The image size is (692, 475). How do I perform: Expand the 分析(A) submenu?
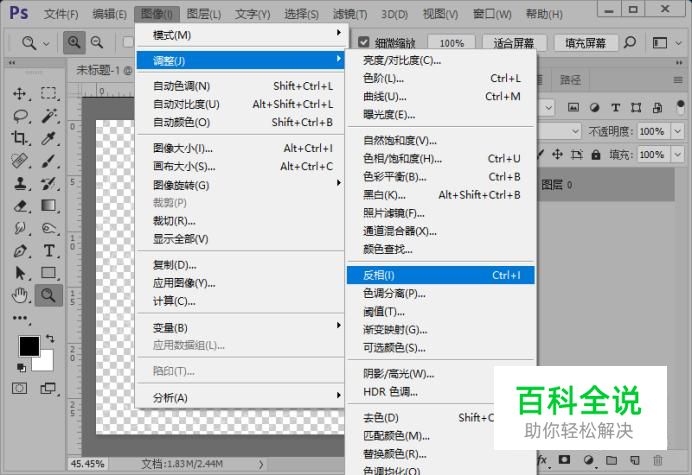[241, 397]
